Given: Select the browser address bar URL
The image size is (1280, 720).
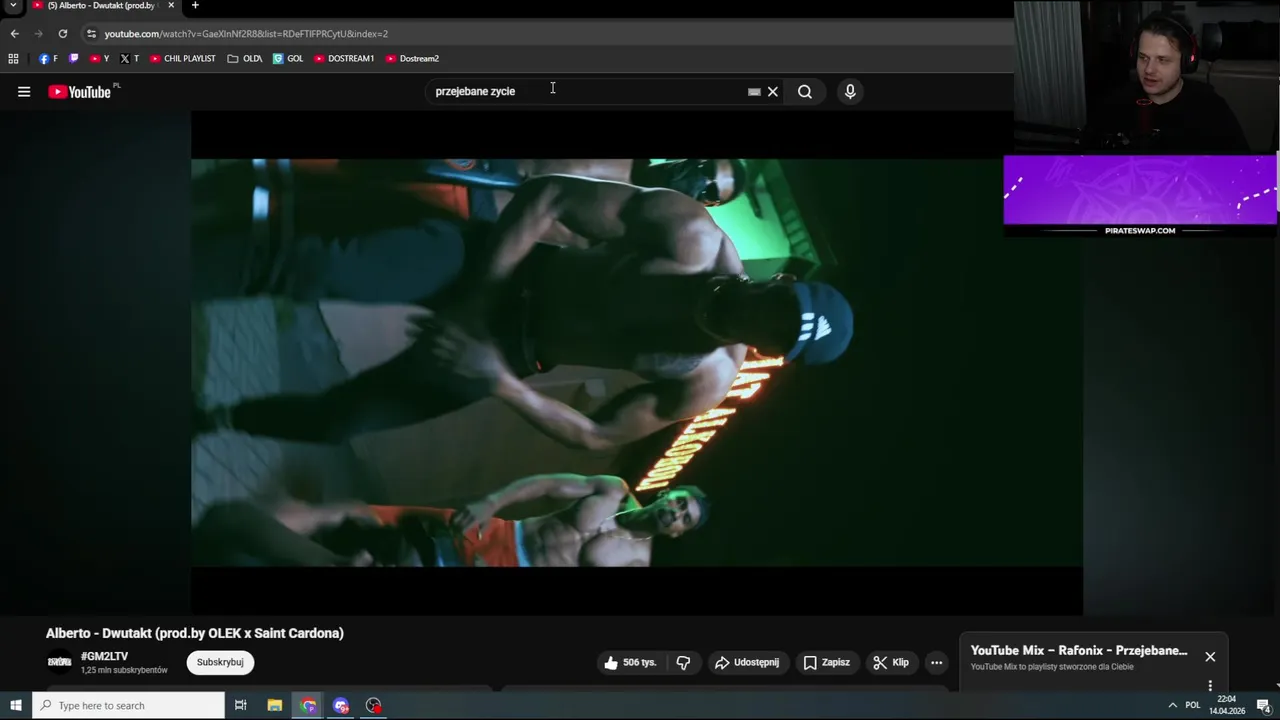Looking at the screenshot, I should 246,34.
